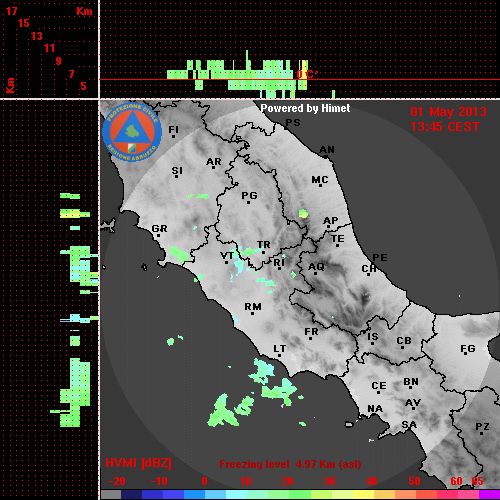Image resolution: width=500 pixels, height=500 pixels.
Task: Click the 65 dBZ value on the legend
Action: (477, 481)
